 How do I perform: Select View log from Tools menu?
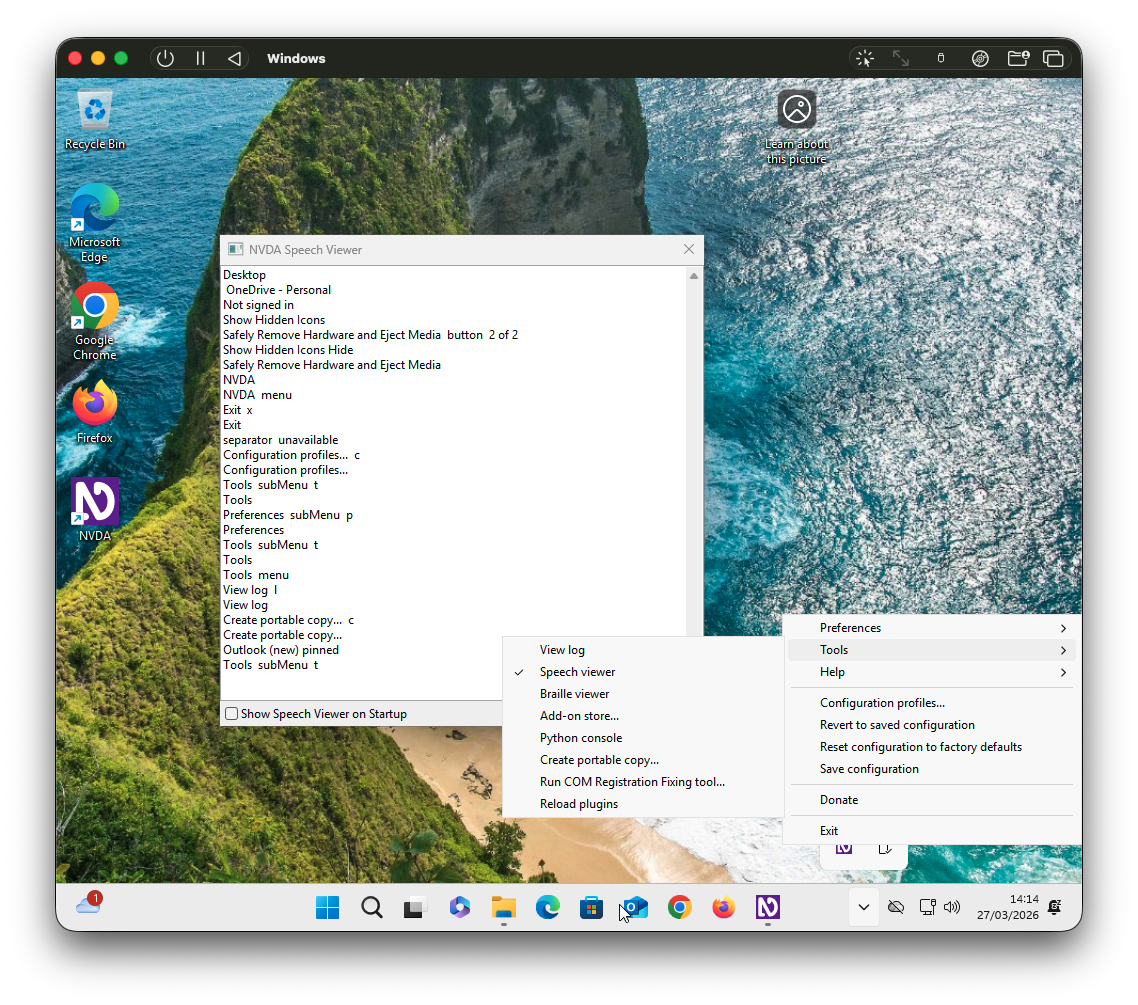click(x=562, y=650)
